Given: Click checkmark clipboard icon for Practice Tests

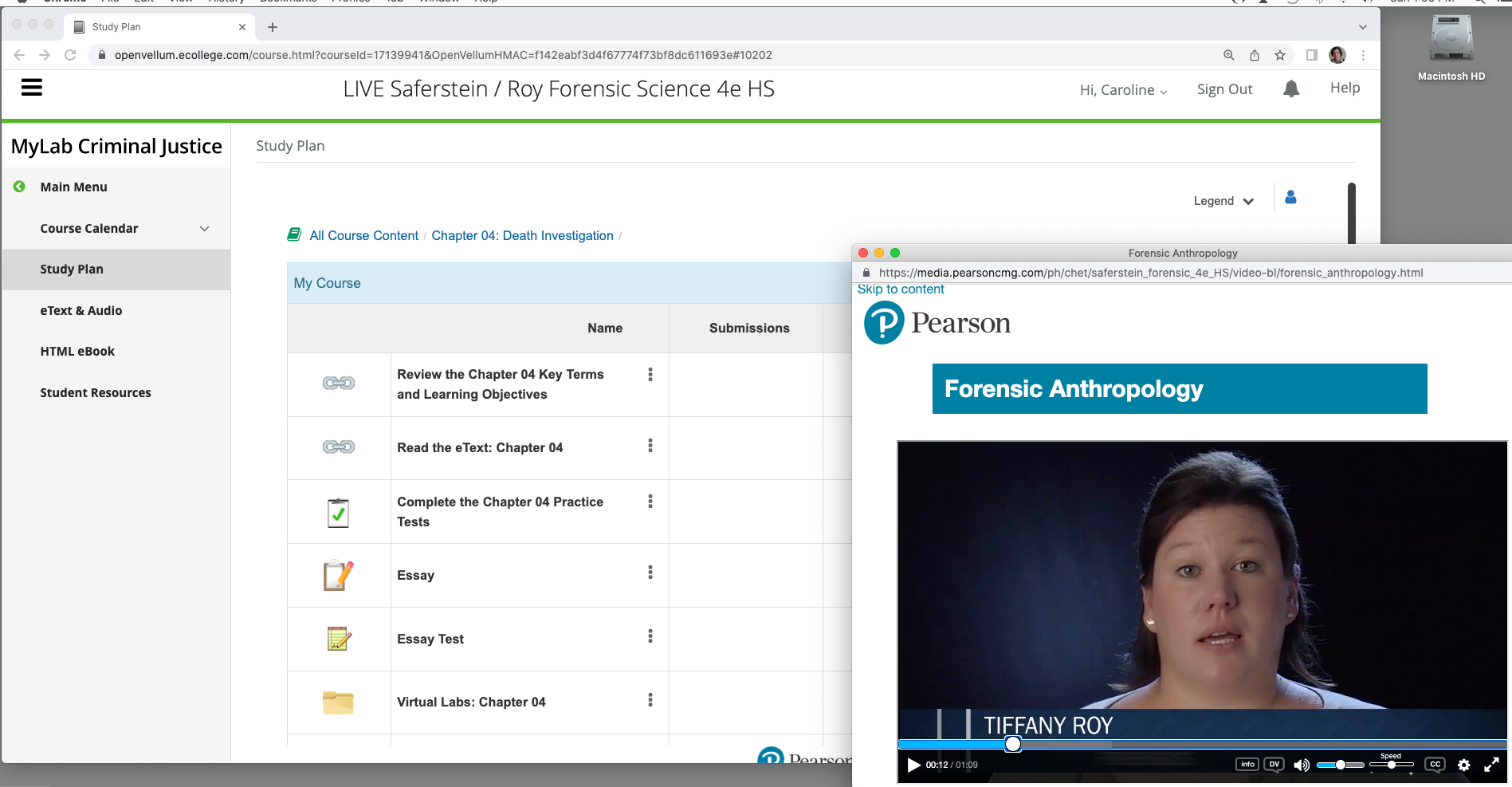Looking at the screenshot, I should pos(339,512).
